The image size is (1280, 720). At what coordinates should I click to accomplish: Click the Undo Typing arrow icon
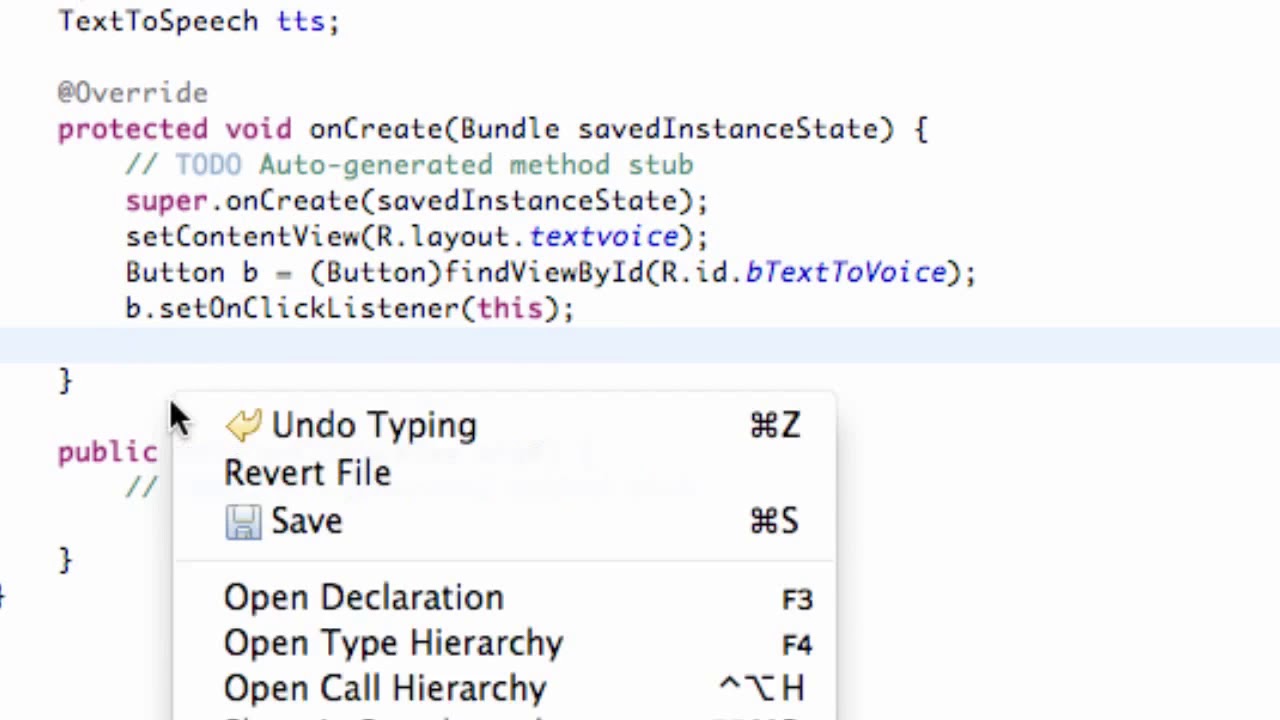(243, 426)
